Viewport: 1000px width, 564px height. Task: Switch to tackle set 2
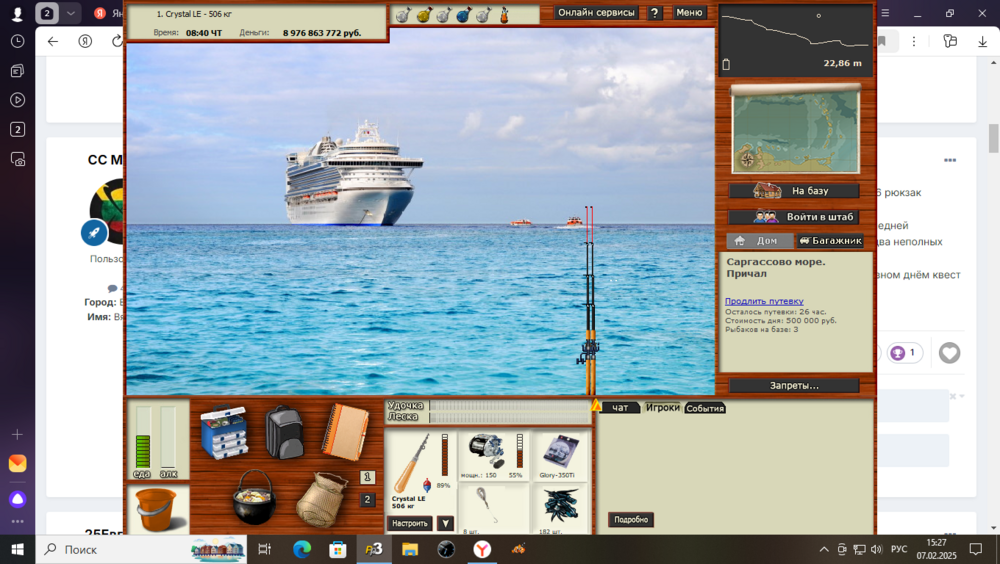[367, 500]
